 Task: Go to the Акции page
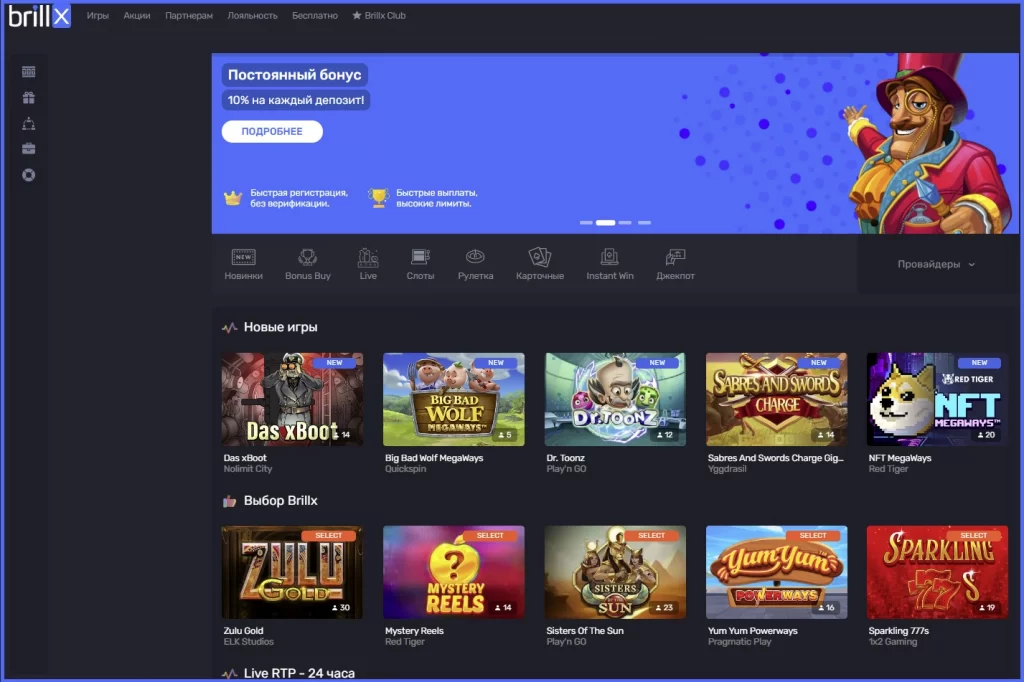pyautogui.click(x=135, y=16)
